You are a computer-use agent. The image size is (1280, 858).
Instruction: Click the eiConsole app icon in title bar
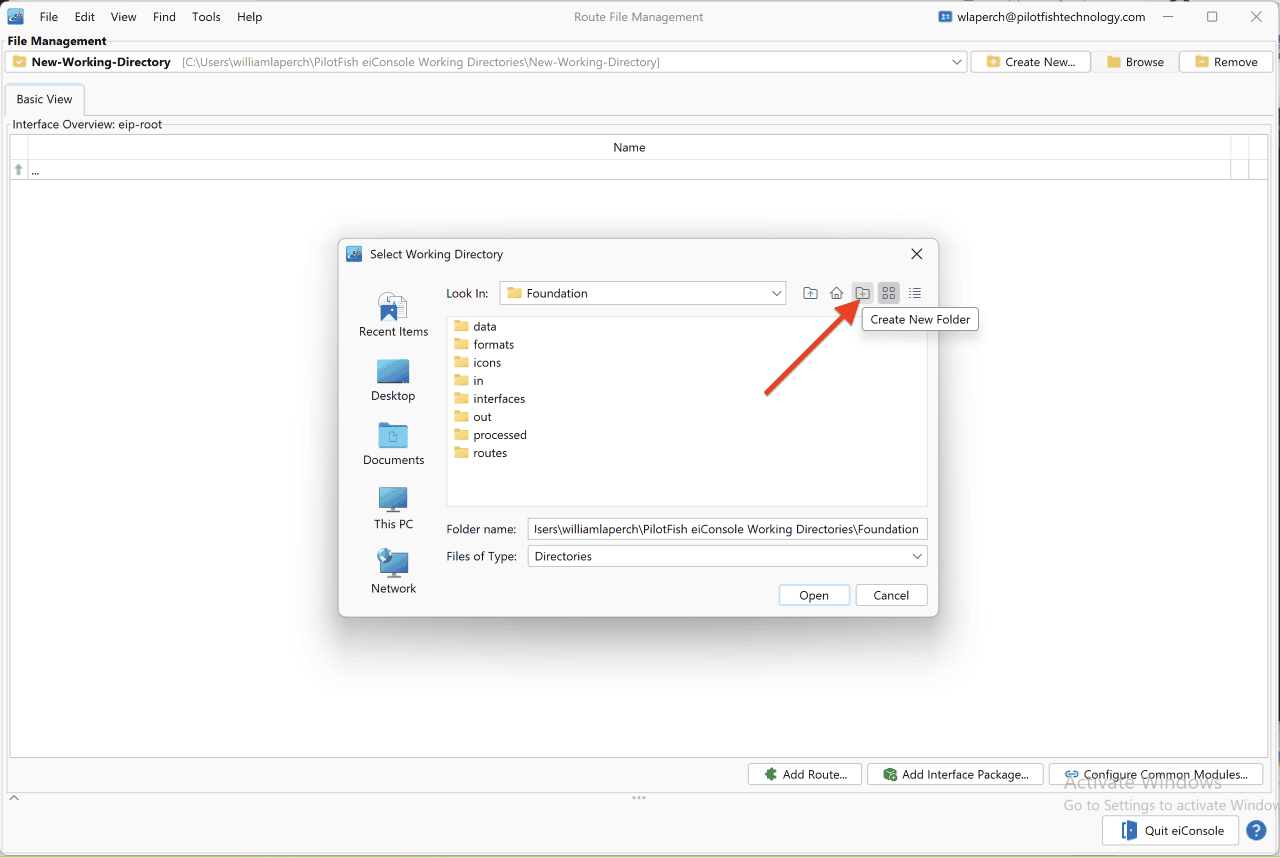pos(16,17)
